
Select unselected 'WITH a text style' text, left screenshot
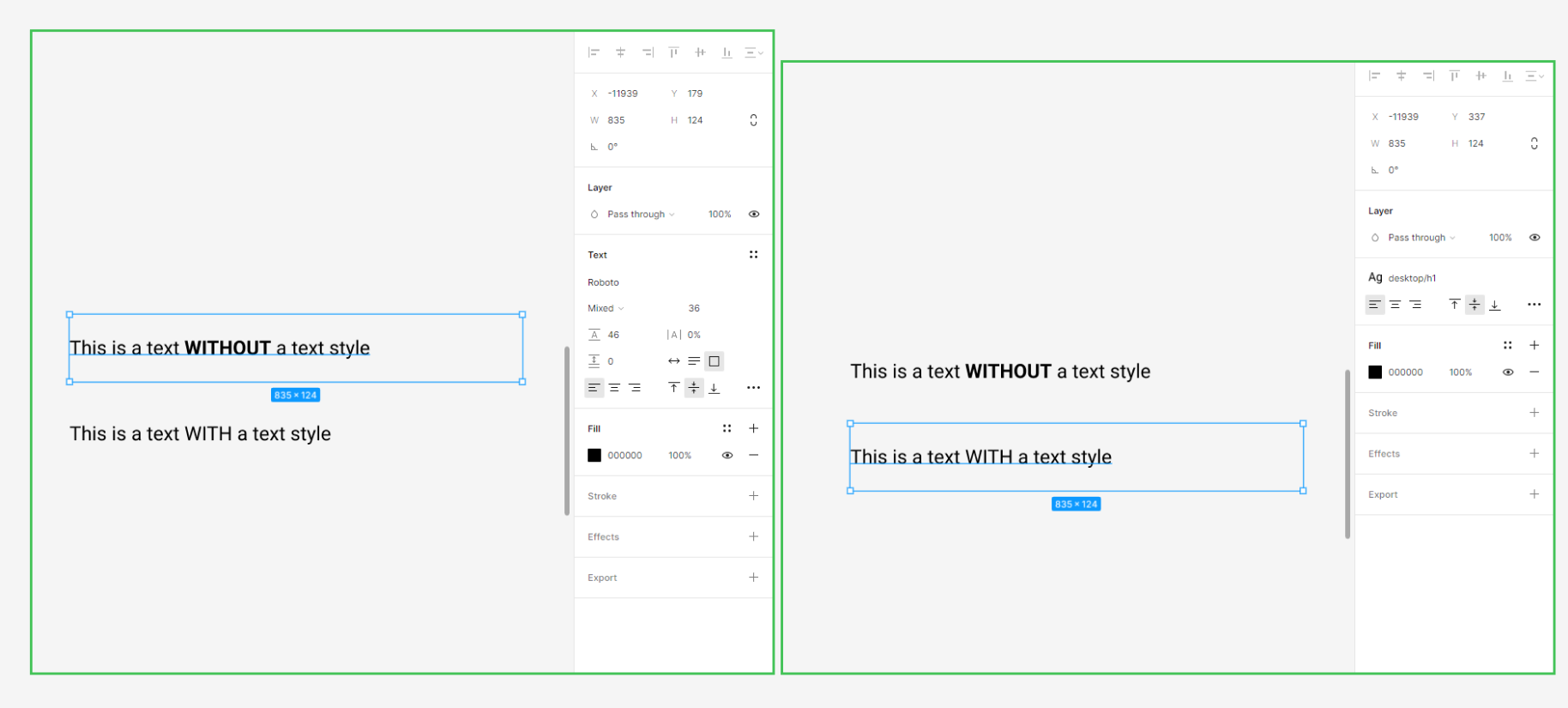coord(201,434)
